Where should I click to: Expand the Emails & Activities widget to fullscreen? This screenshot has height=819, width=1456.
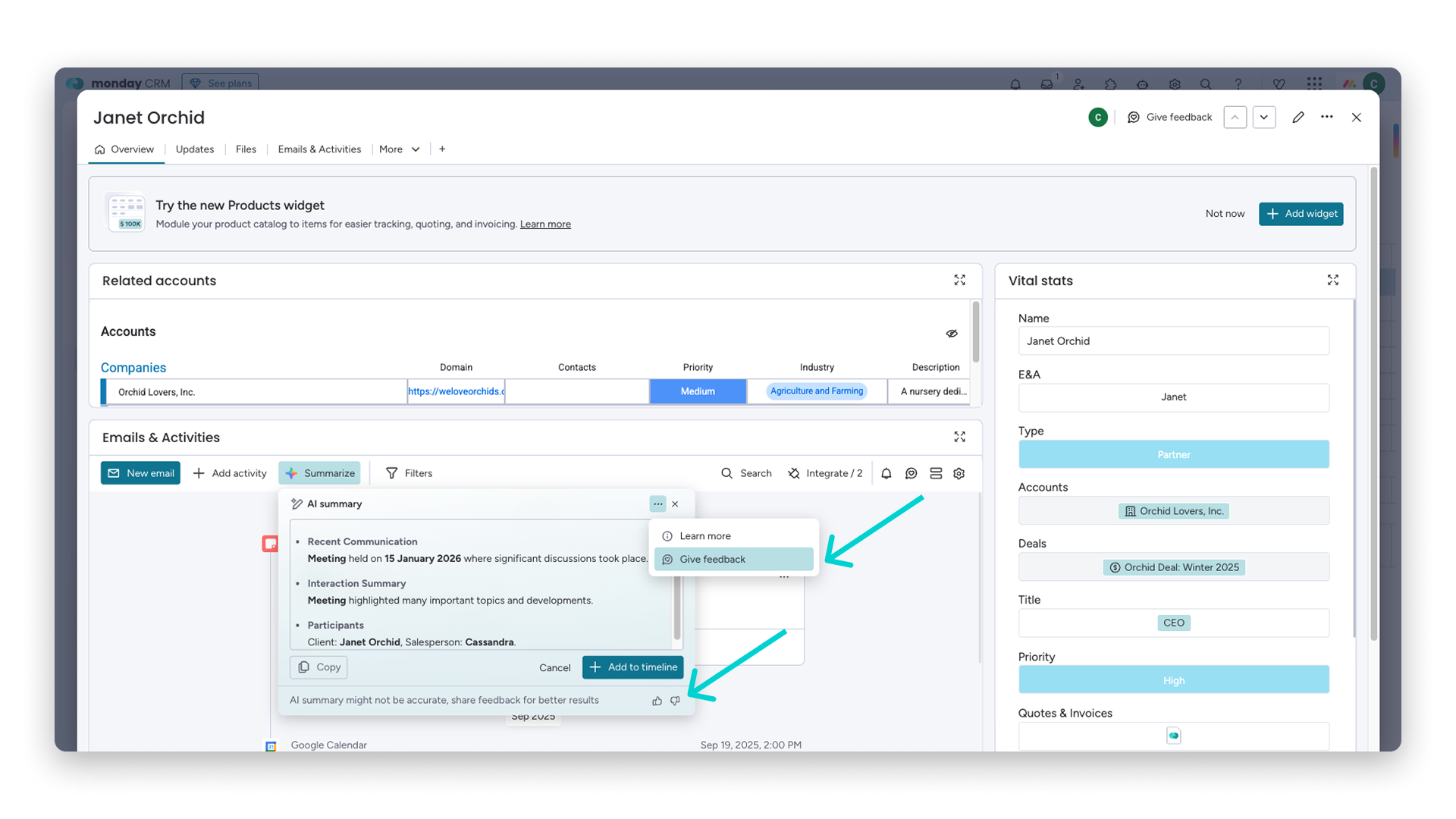point(960,437)
